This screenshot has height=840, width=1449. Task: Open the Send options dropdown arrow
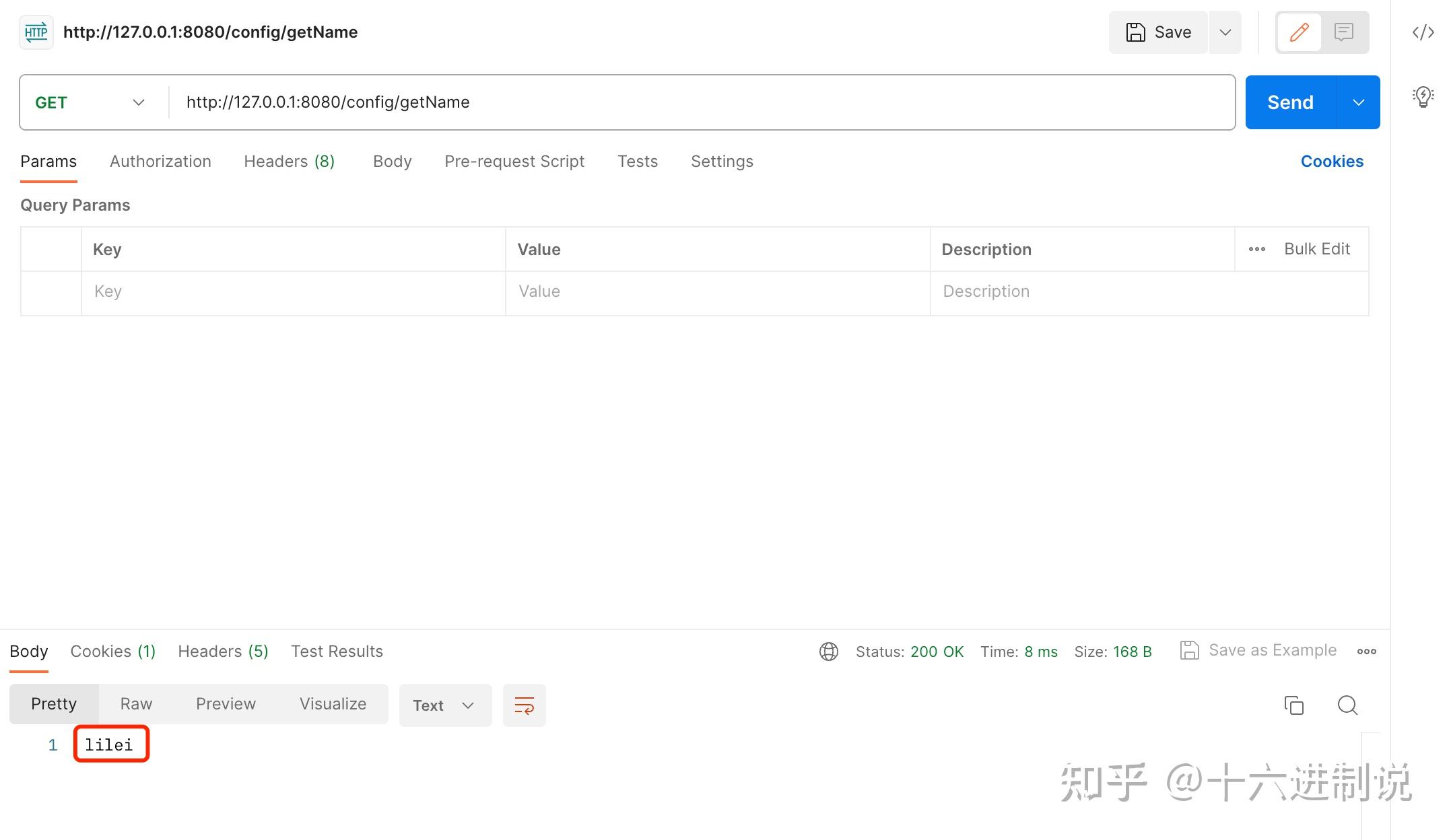pos(1358,102)
